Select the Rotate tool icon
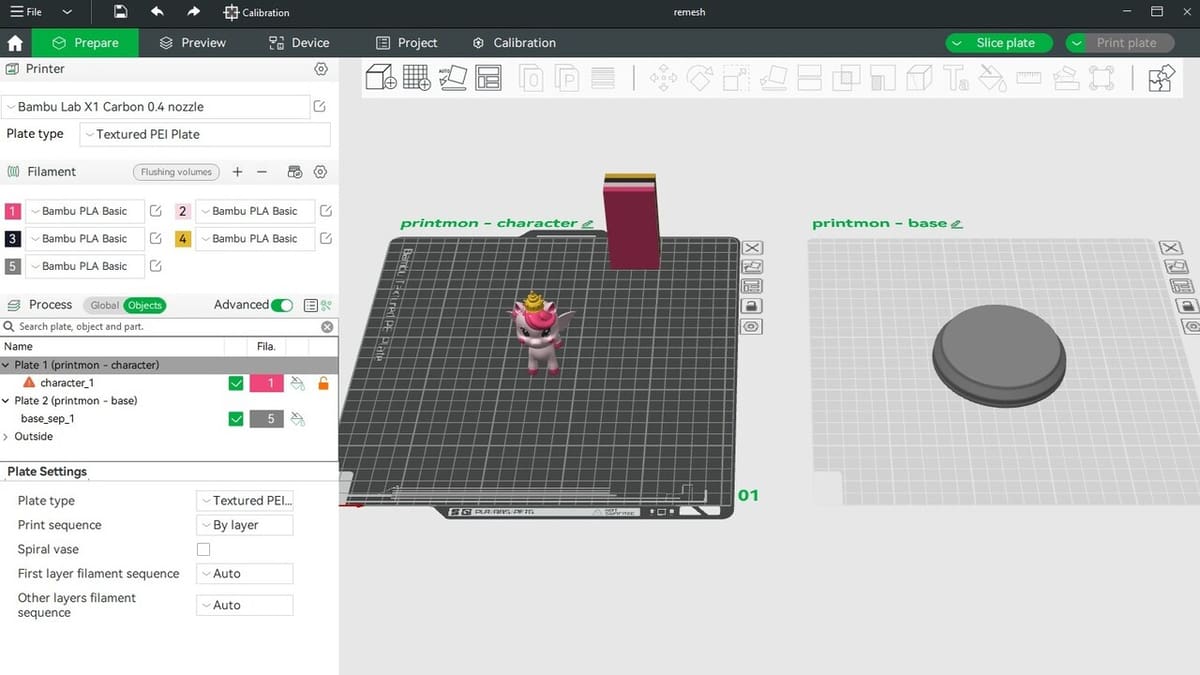The height and width of the screenshot is (675, 1200). (x=700, y=78)
